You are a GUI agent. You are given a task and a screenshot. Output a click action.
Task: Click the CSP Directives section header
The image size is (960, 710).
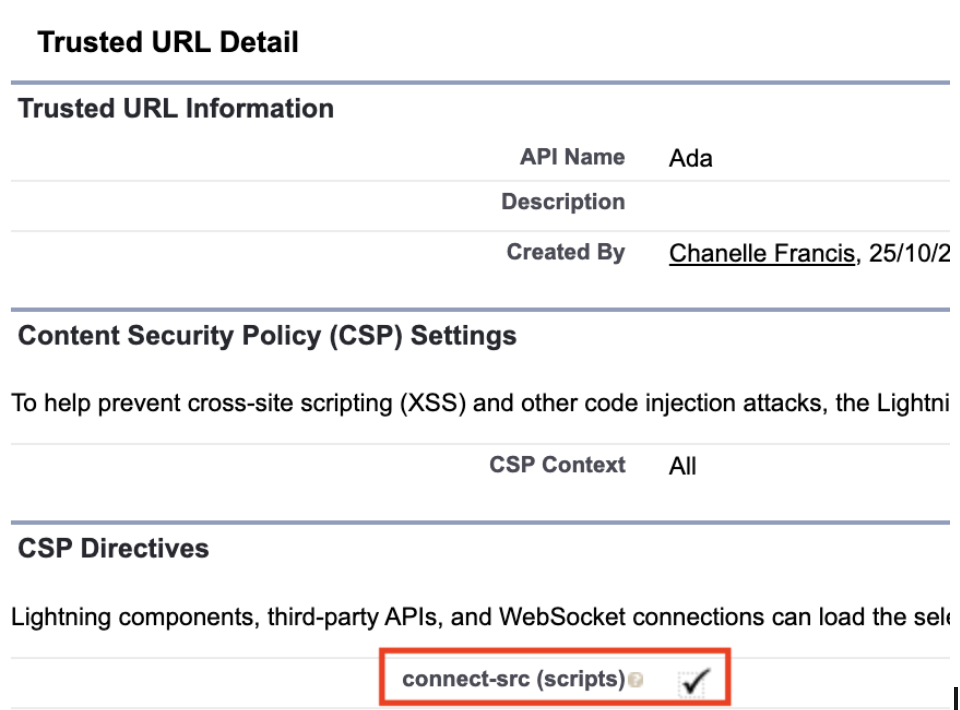113,548
